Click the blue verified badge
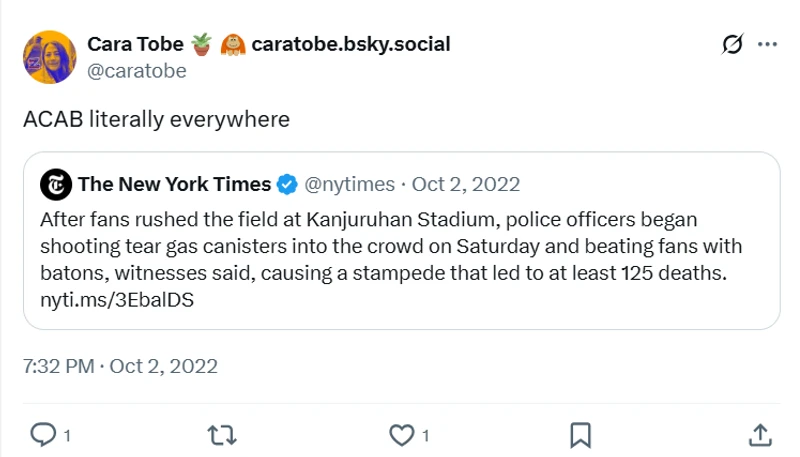This screenshot has width=800, height=457. click(286, 184)
